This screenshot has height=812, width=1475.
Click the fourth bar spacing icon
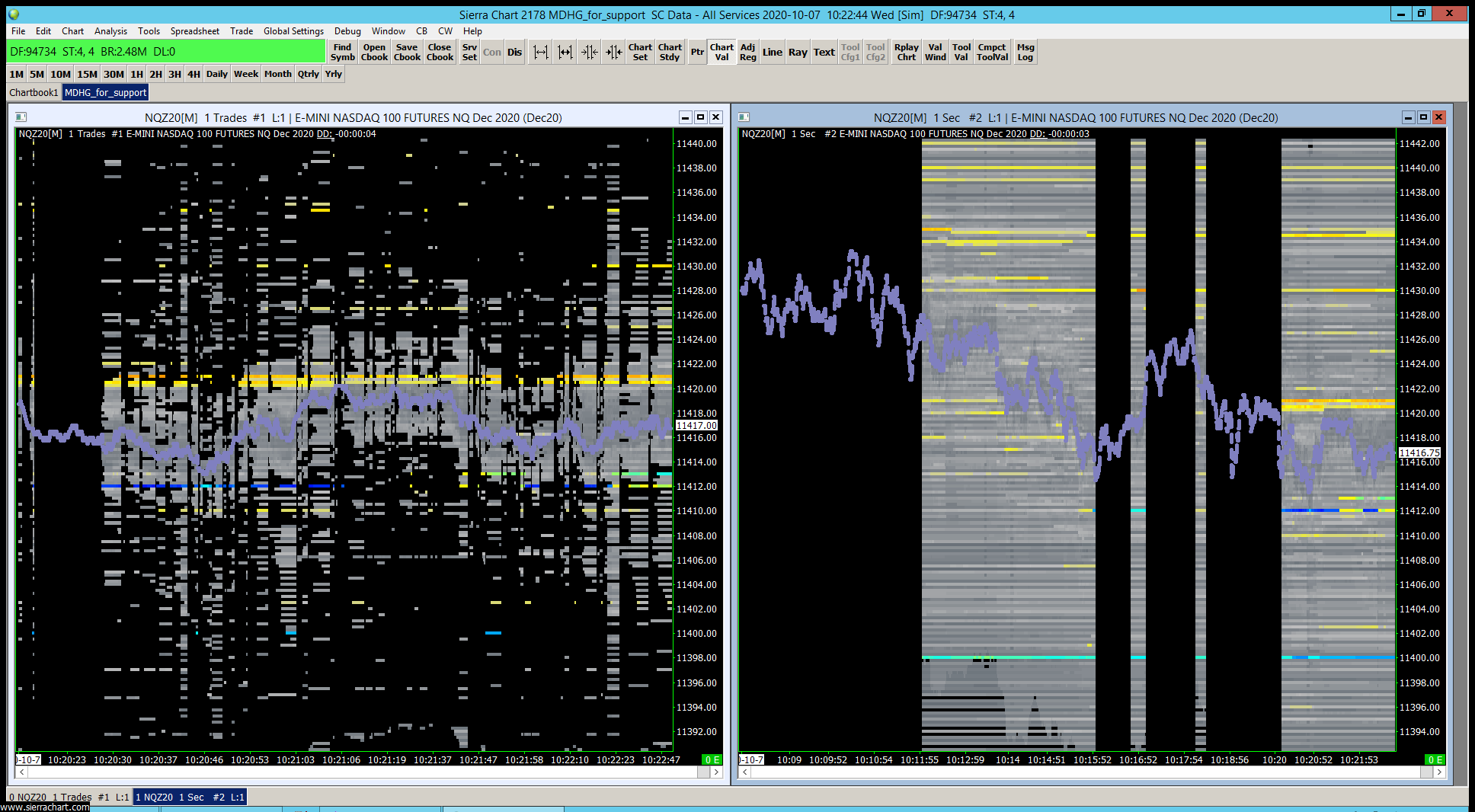click(x=613, y=52)
